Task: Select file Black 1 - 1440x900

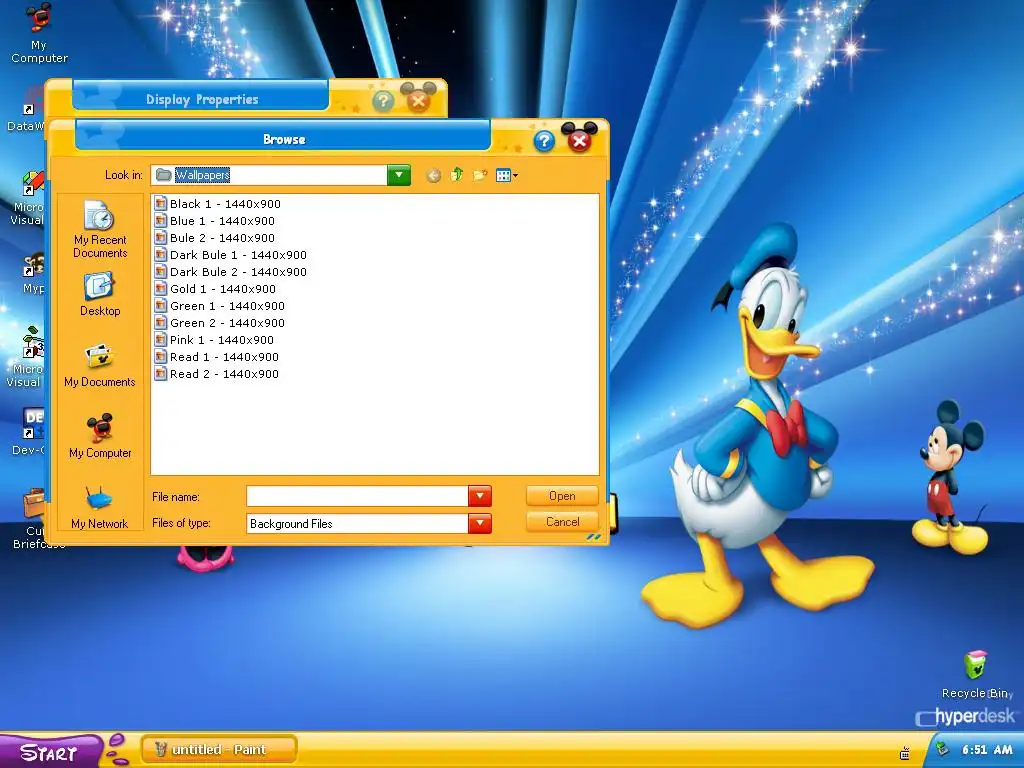Action: coord(217,204)
